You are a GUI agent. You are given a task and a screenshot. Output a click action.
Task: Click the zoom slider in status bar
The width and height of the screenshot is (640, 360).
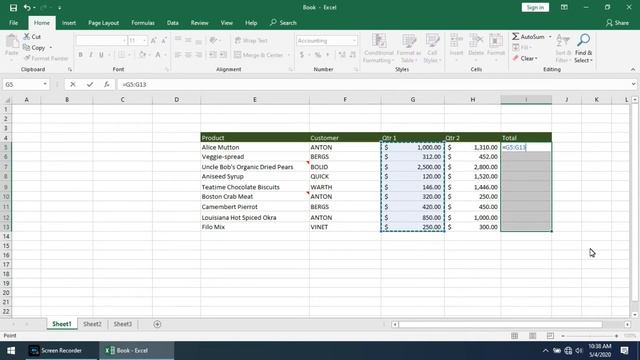pyautogui.click(x=590, y=336)
